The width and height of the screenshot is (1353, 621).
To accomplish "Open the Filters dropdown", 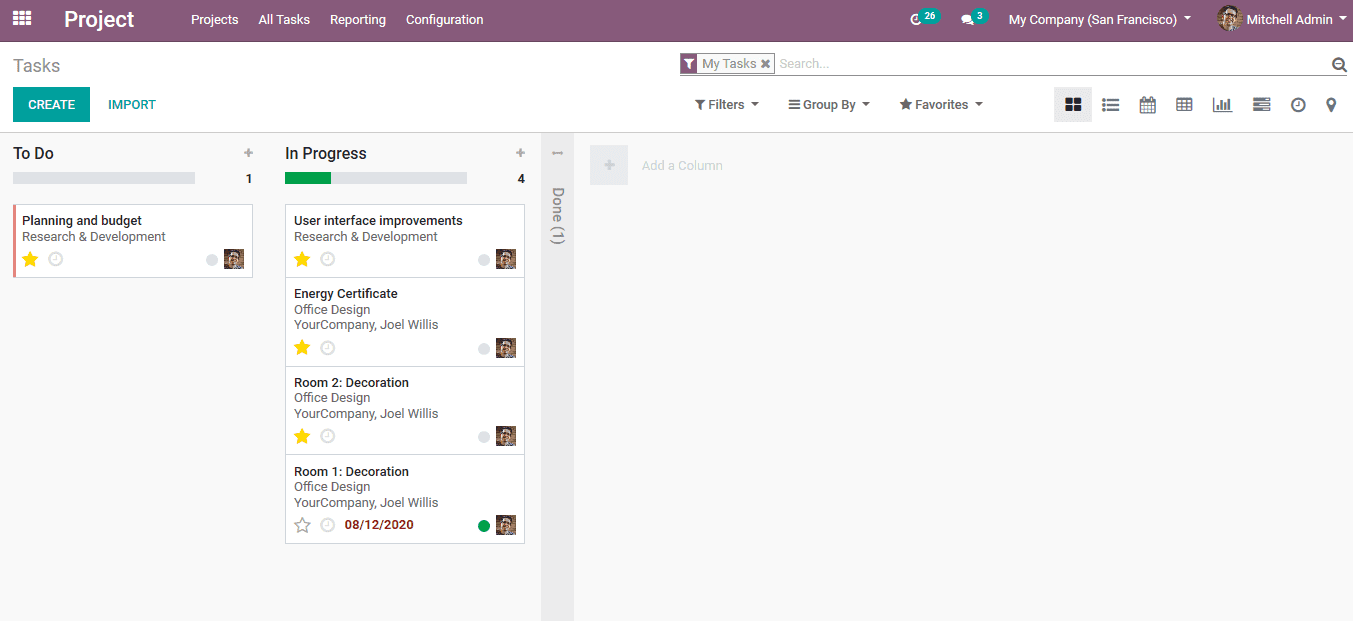I will click(x=727, y=104).
